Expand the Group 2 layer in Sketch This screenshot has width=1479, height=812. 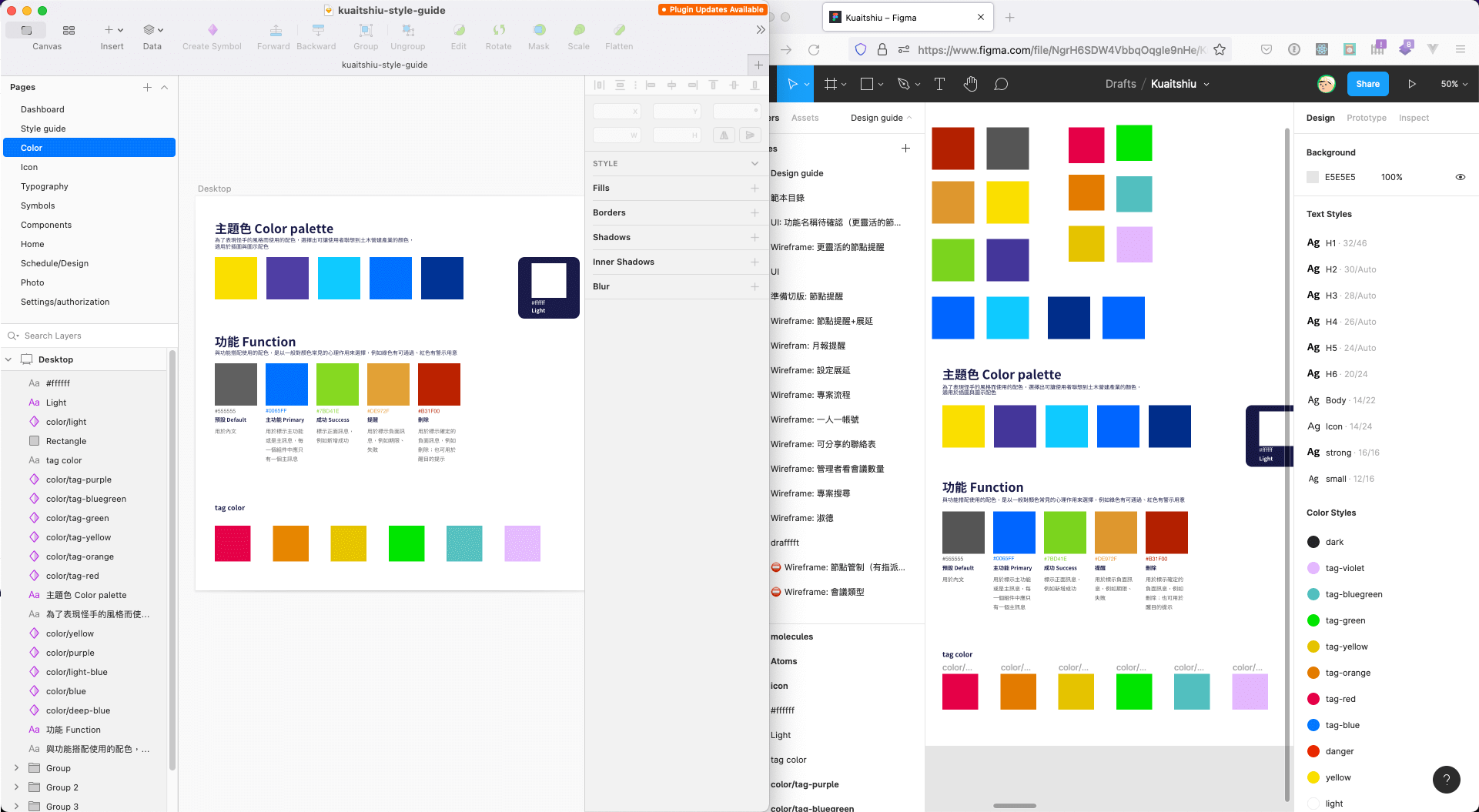[x=16, y=787]
